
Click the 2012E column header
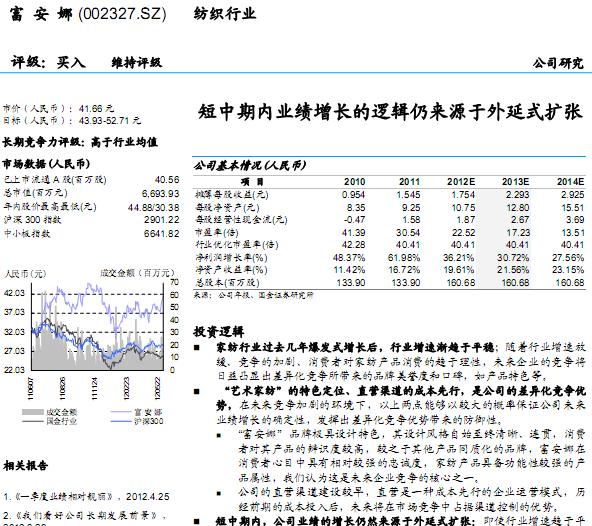(461, 182)
